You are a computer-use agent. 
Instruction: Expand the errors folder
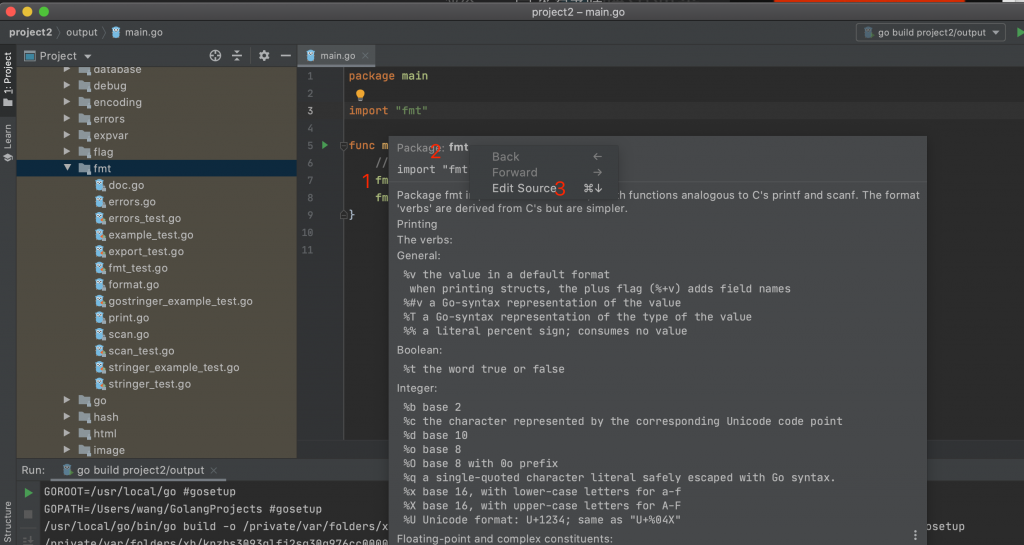67,118
